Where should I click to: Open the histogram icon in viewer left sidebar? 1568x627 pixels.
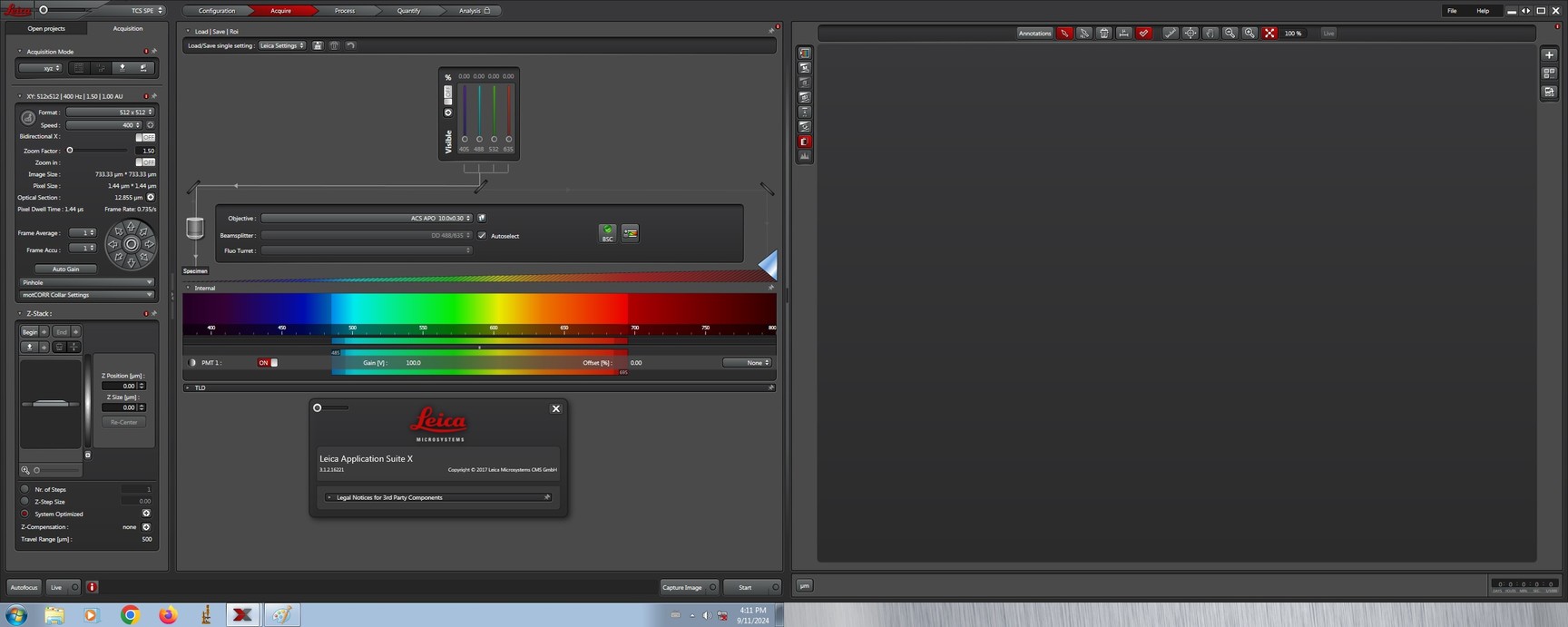[x=805, y=156]
